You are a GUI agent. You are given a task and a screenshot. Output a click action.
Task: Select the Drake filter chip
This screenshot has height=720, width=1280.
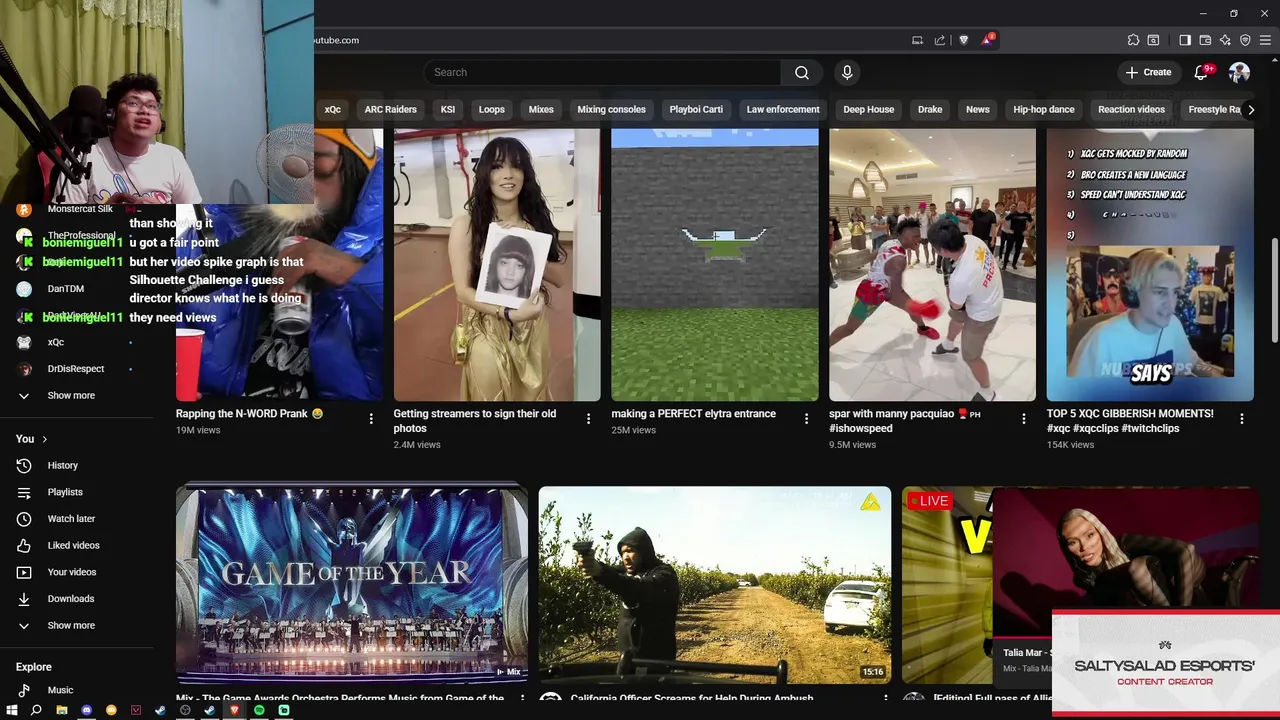pos(930,109)
